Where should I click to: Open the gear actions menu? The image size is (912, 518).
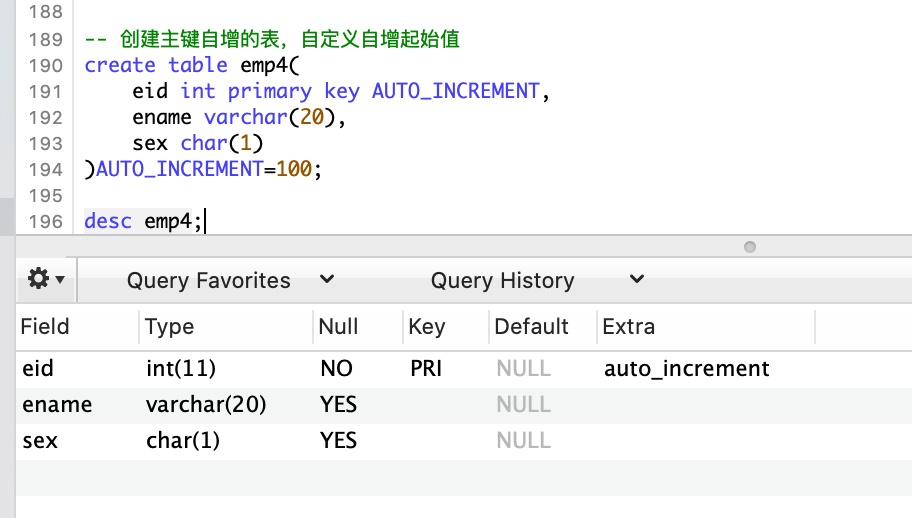tap(46, 279)
